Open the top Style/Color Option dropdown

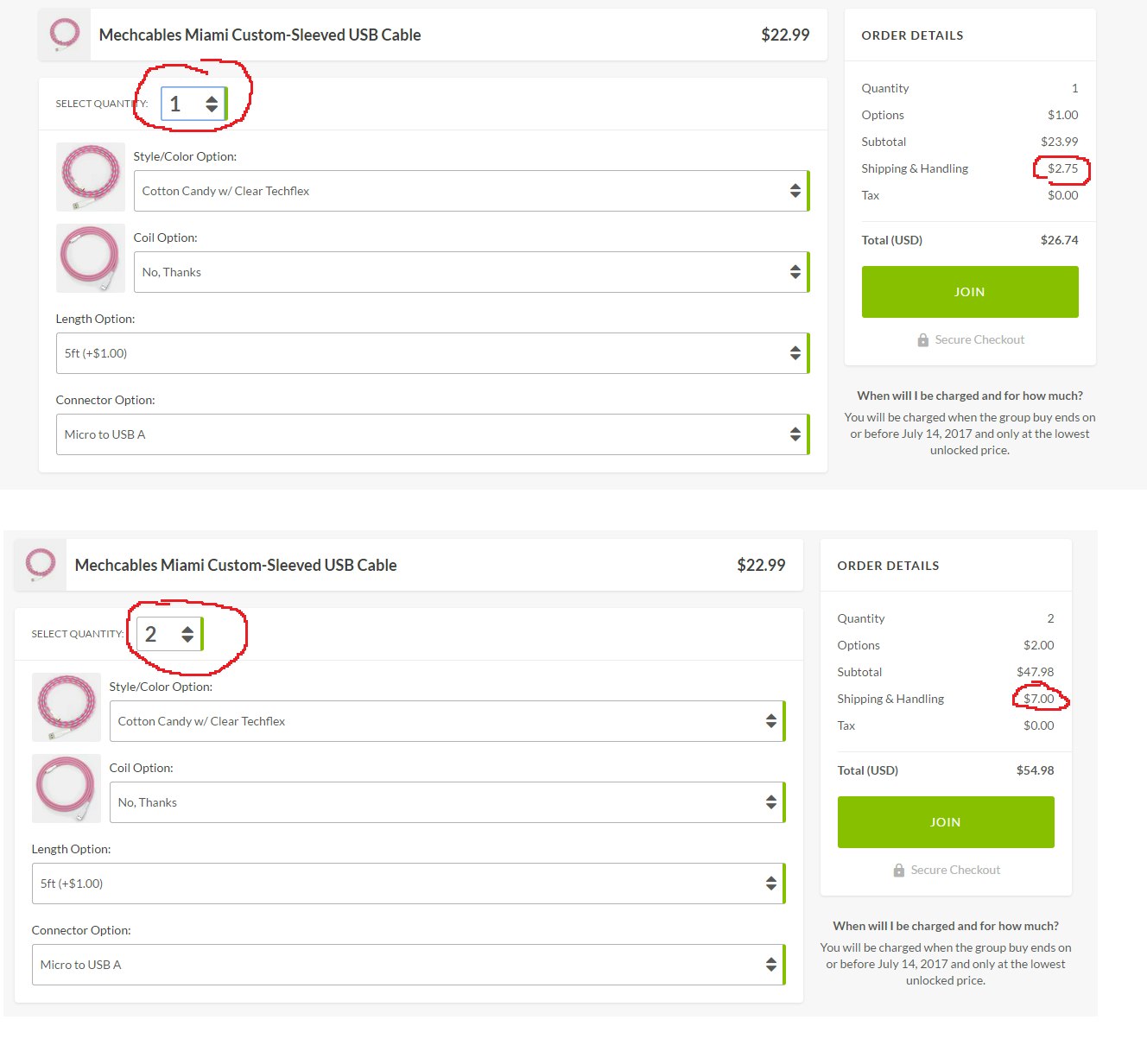(471, 191)
